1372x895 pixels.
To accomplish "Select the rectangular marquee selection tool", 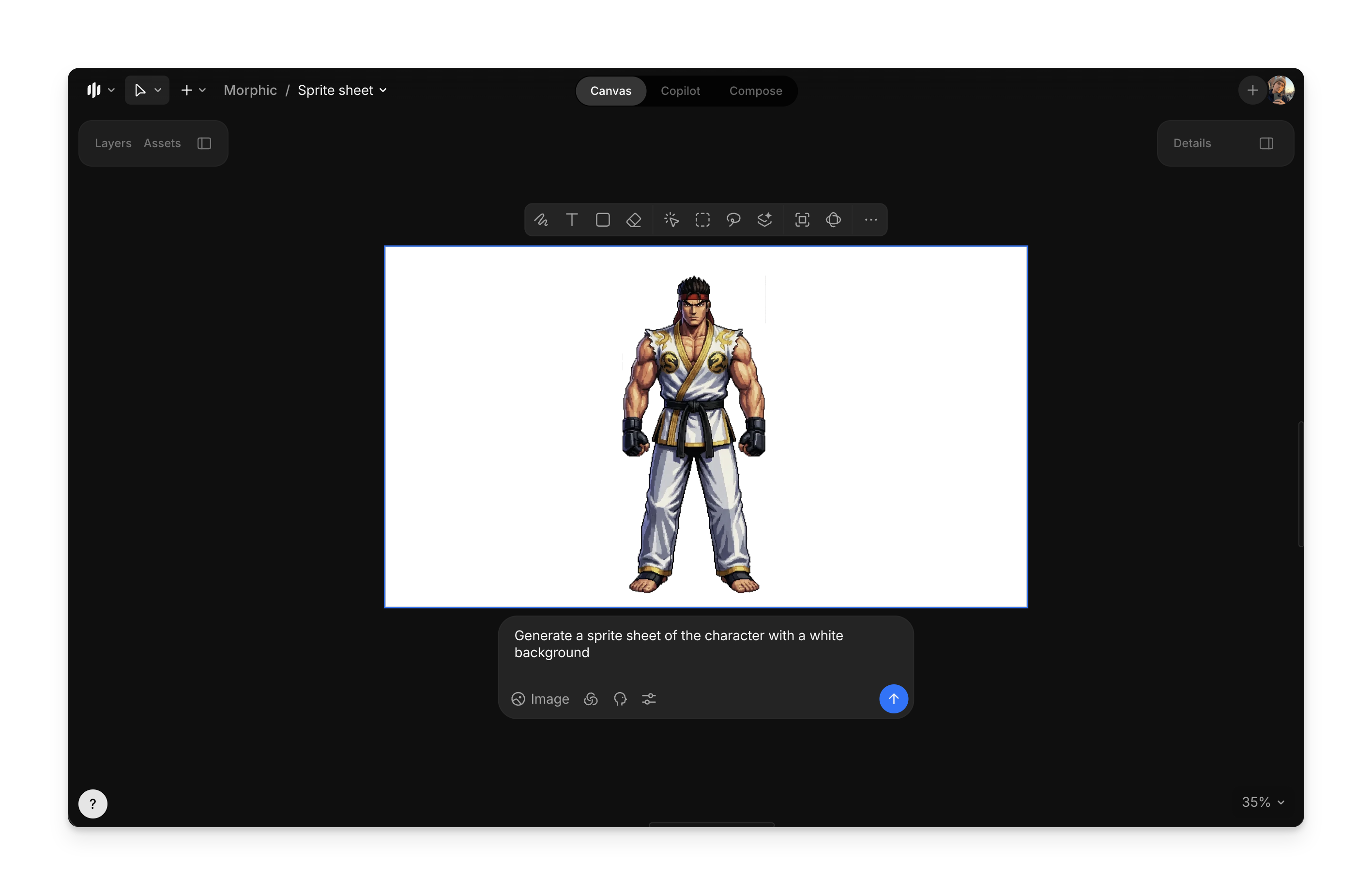I will point(702,220).
